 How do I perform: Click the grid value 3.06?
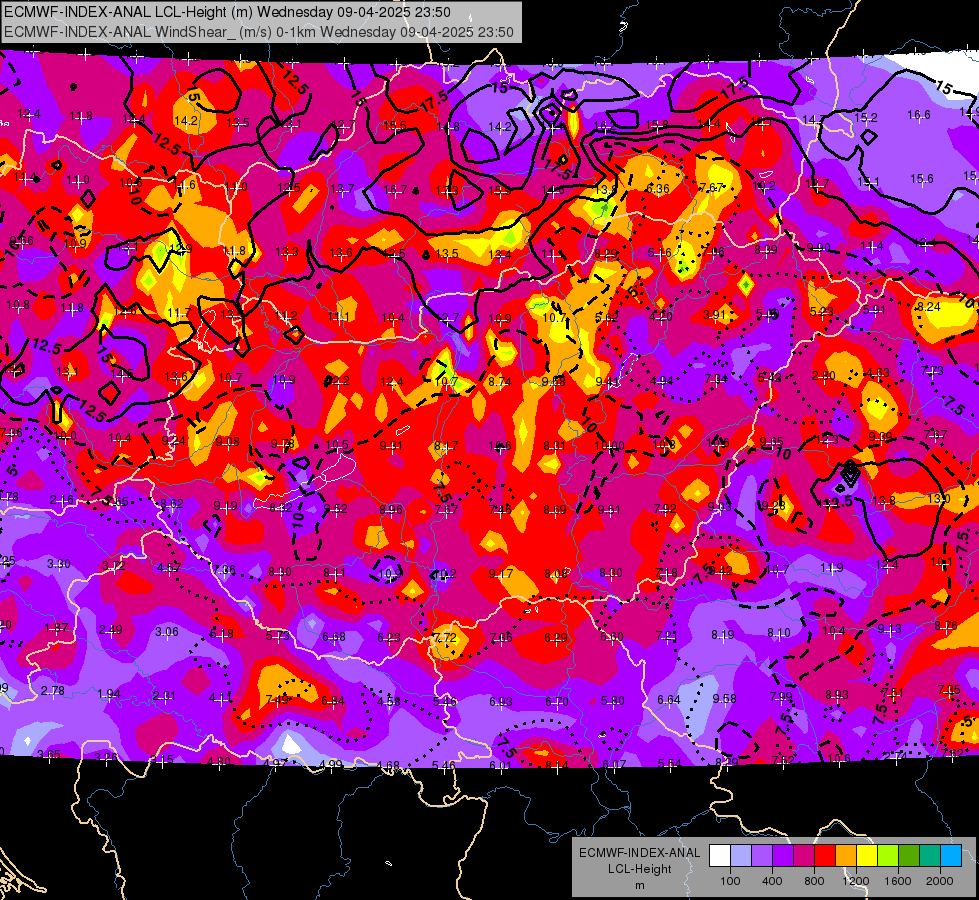[x=167, y=631]
